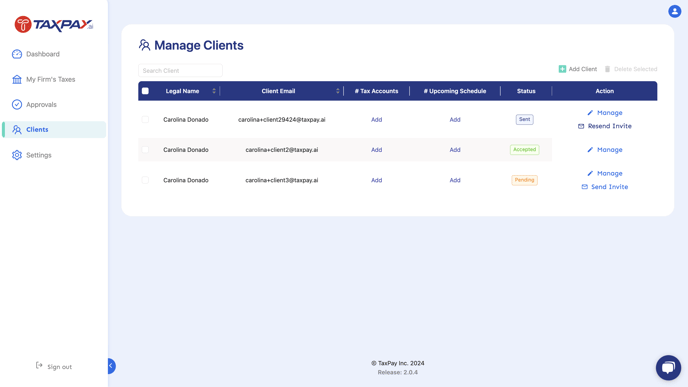Add upcoming schedule for carolina+client3
Viewport: 688px width, 387px height.
[x=455, y=180]
